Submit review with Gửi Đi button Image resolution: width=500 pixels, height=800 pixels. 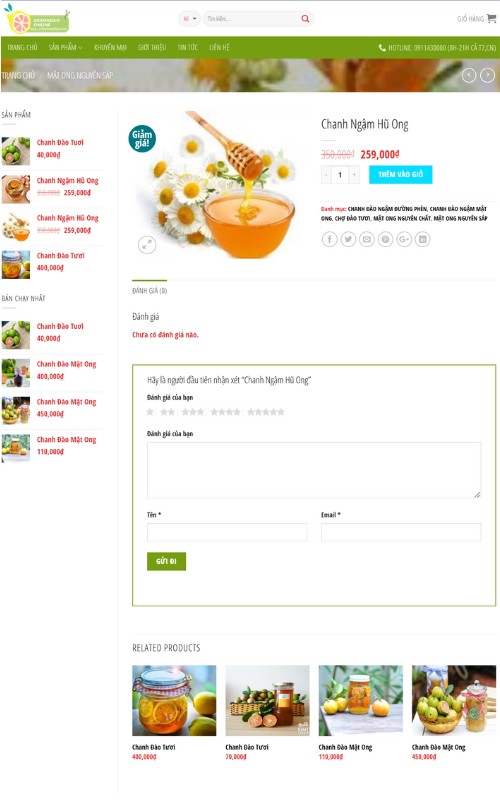(166, 561)
